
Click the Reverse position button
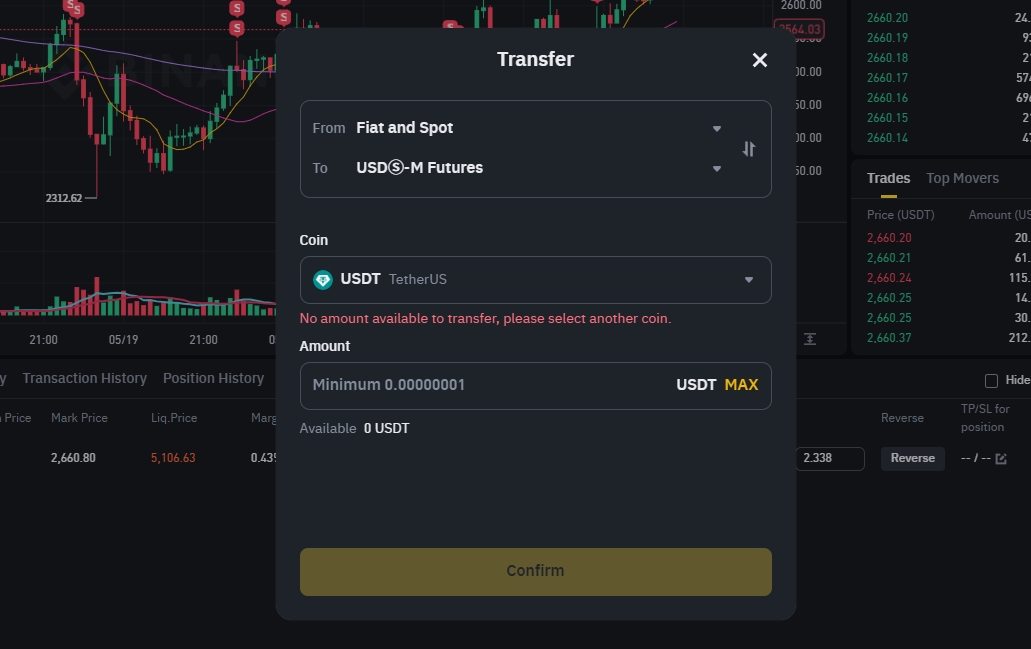[913, 458]
